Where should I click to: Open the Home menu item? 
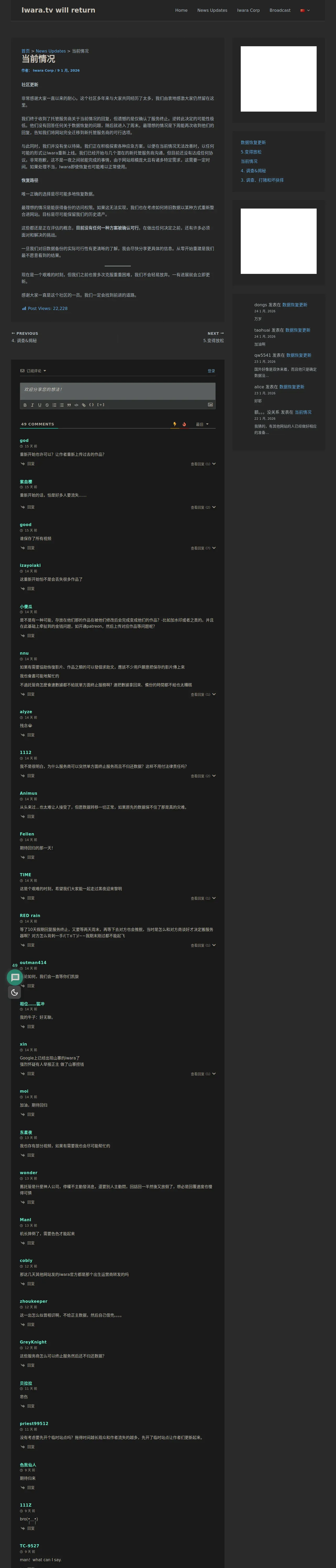click(x=181, y=10)
